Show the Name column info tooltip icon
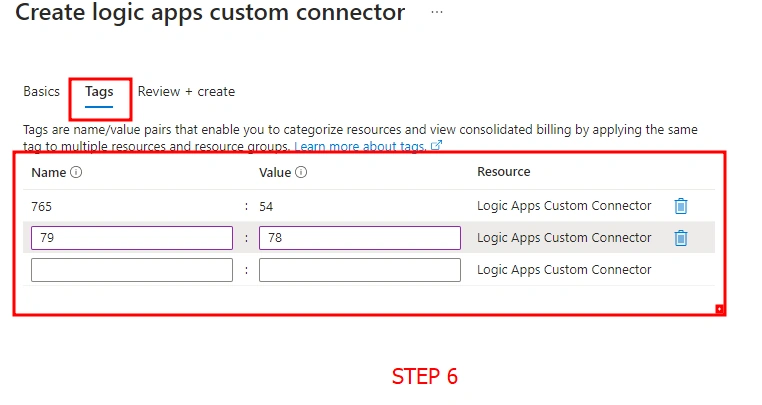 coord(76,172)
